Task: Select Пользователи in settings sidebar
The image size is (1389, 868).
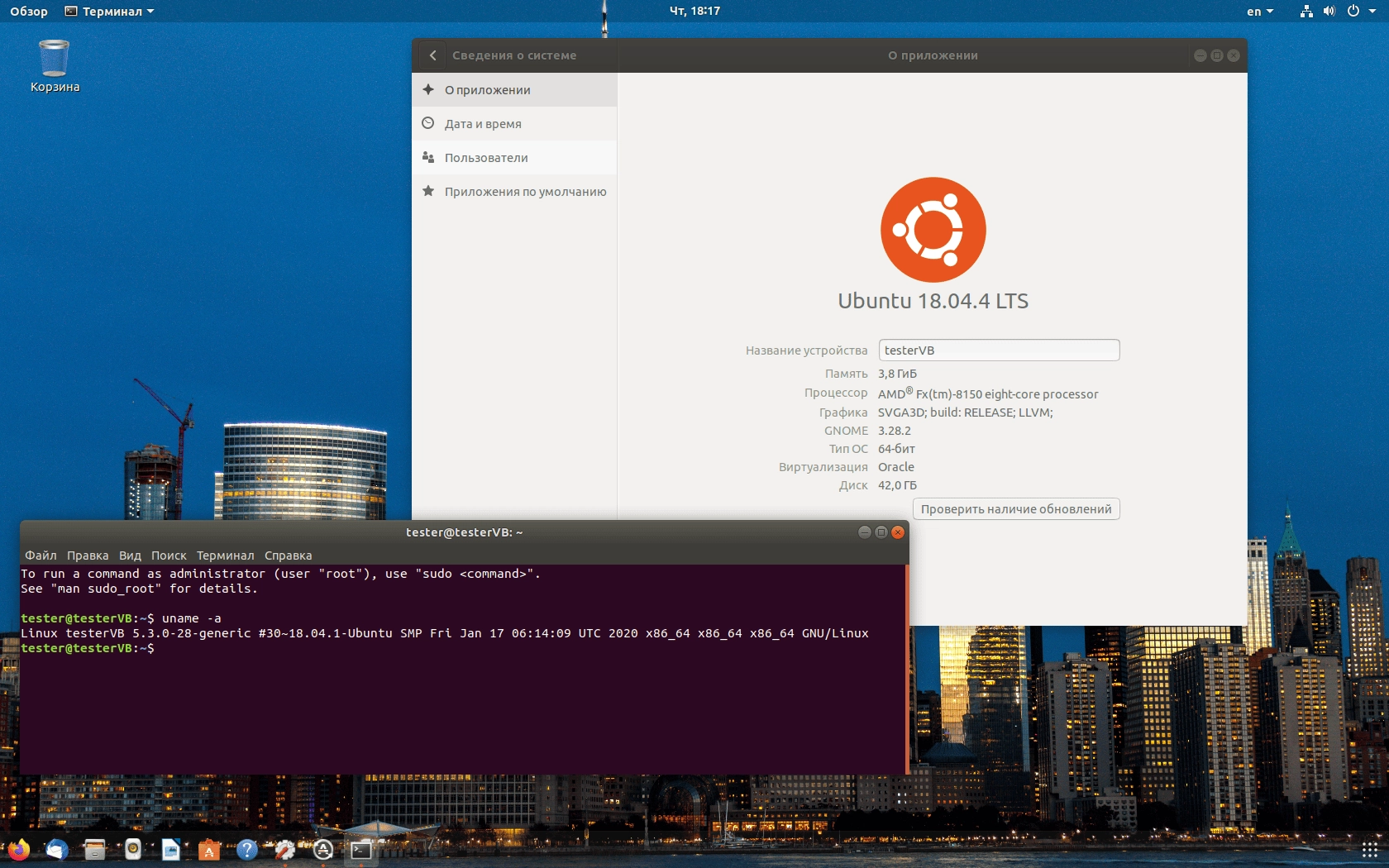Action: click(514, 157)
